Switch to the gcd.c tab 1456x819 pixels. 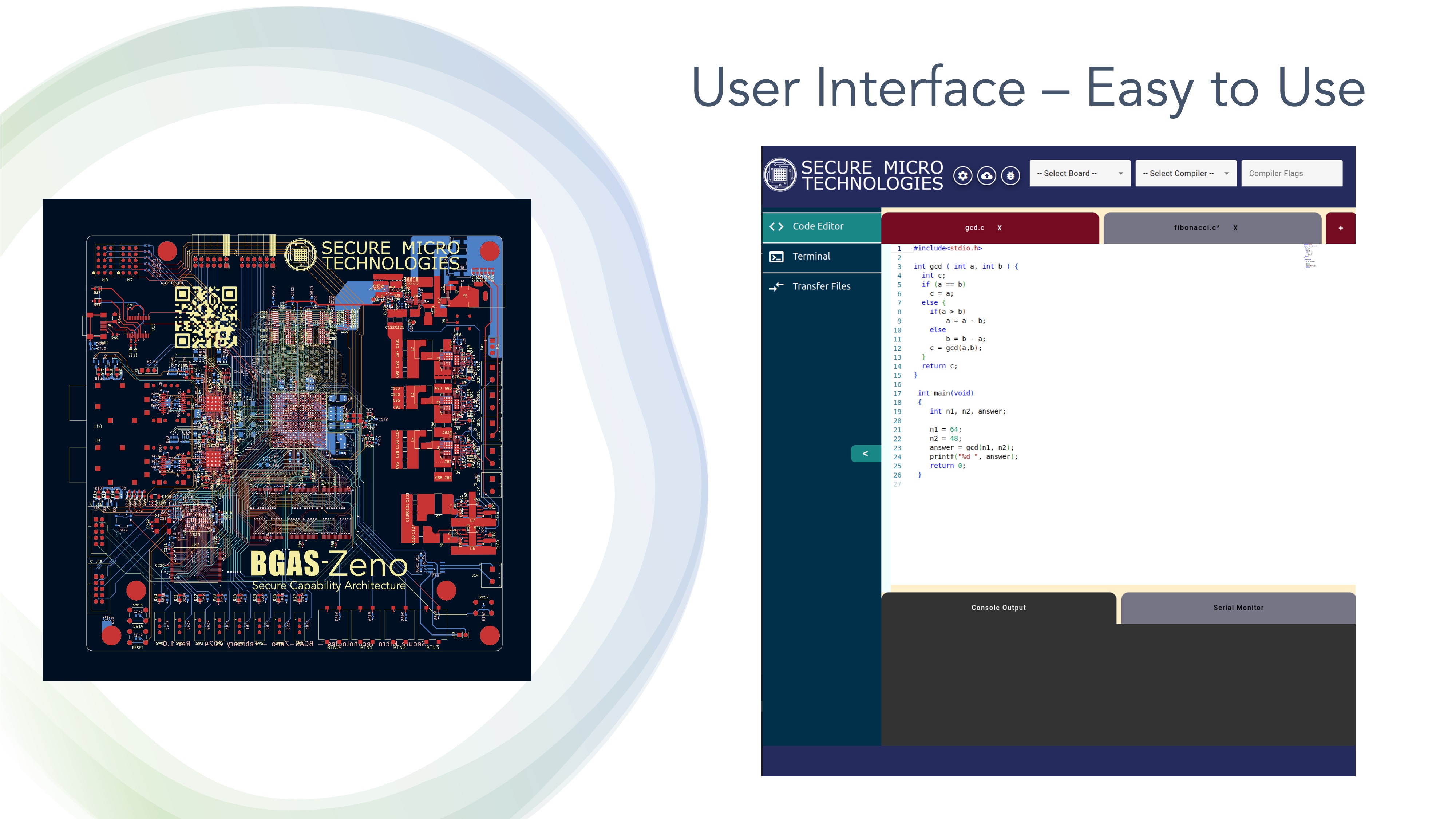tap(990, 228)
